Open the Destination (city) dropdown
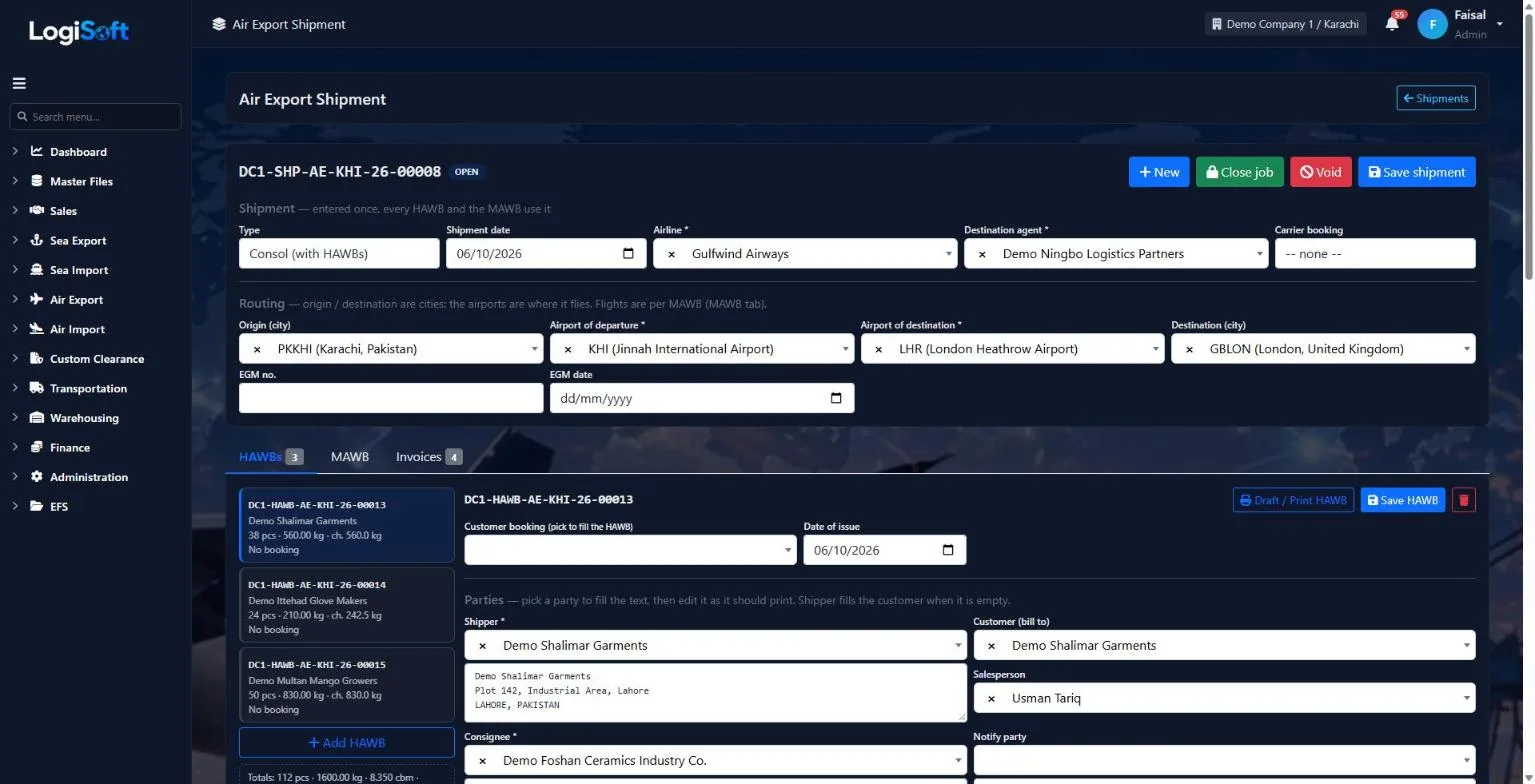Screen dimensions: 1535x784 tap(1323, 349)
